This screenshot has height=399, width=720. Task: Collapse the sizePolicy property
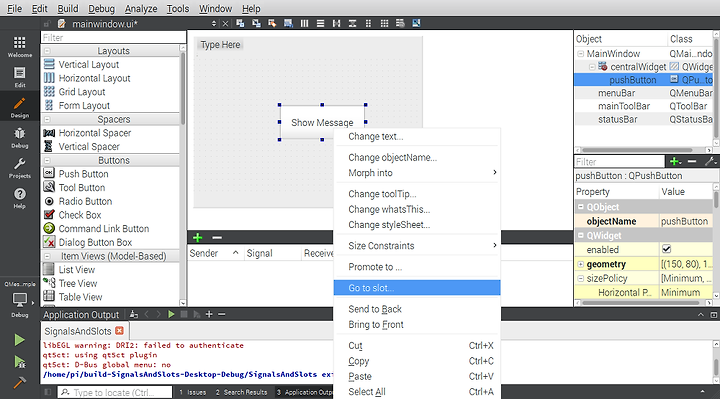click(x=580, y=278)
